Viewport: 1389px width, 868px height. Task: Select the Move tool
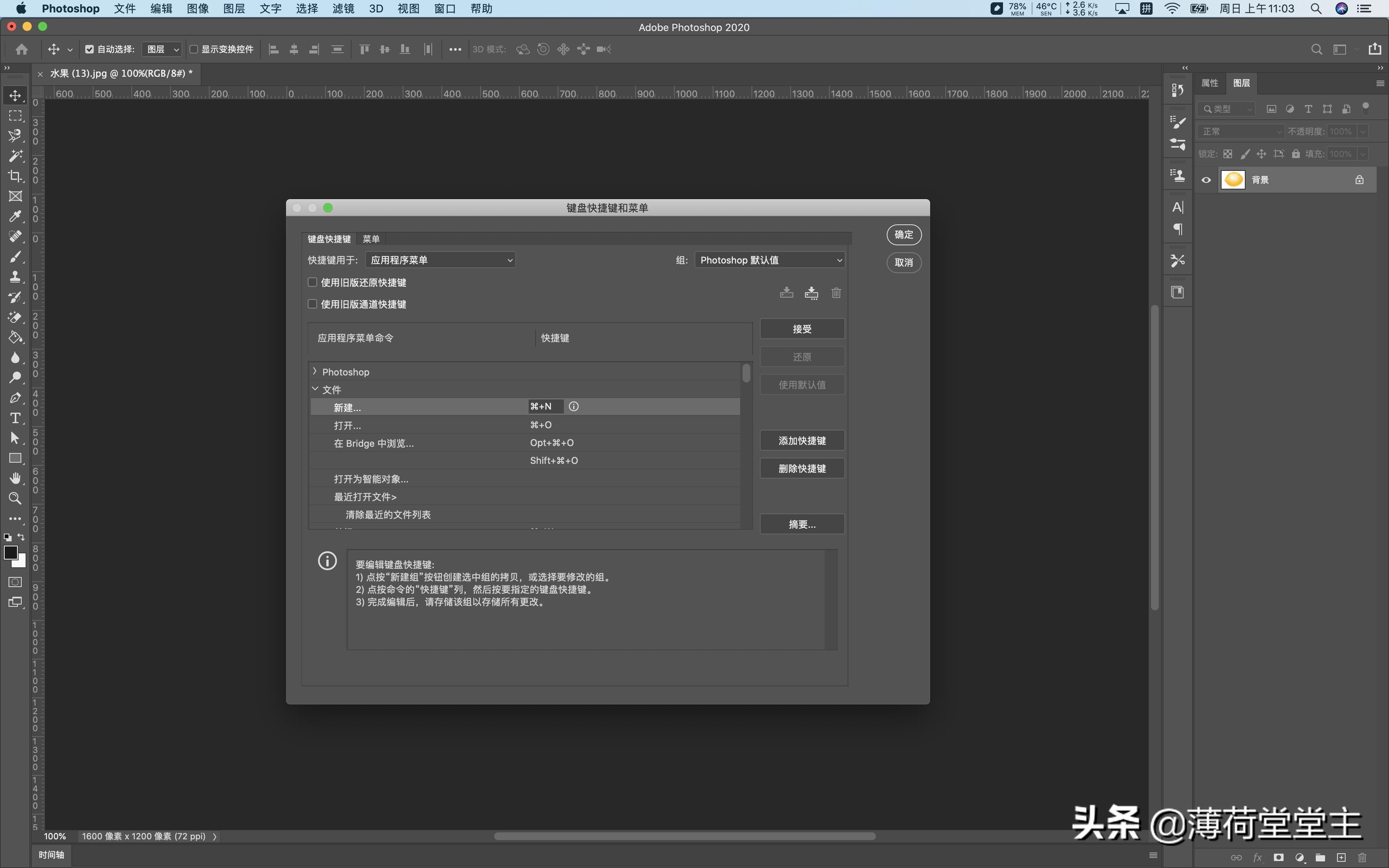coord(16,95)
